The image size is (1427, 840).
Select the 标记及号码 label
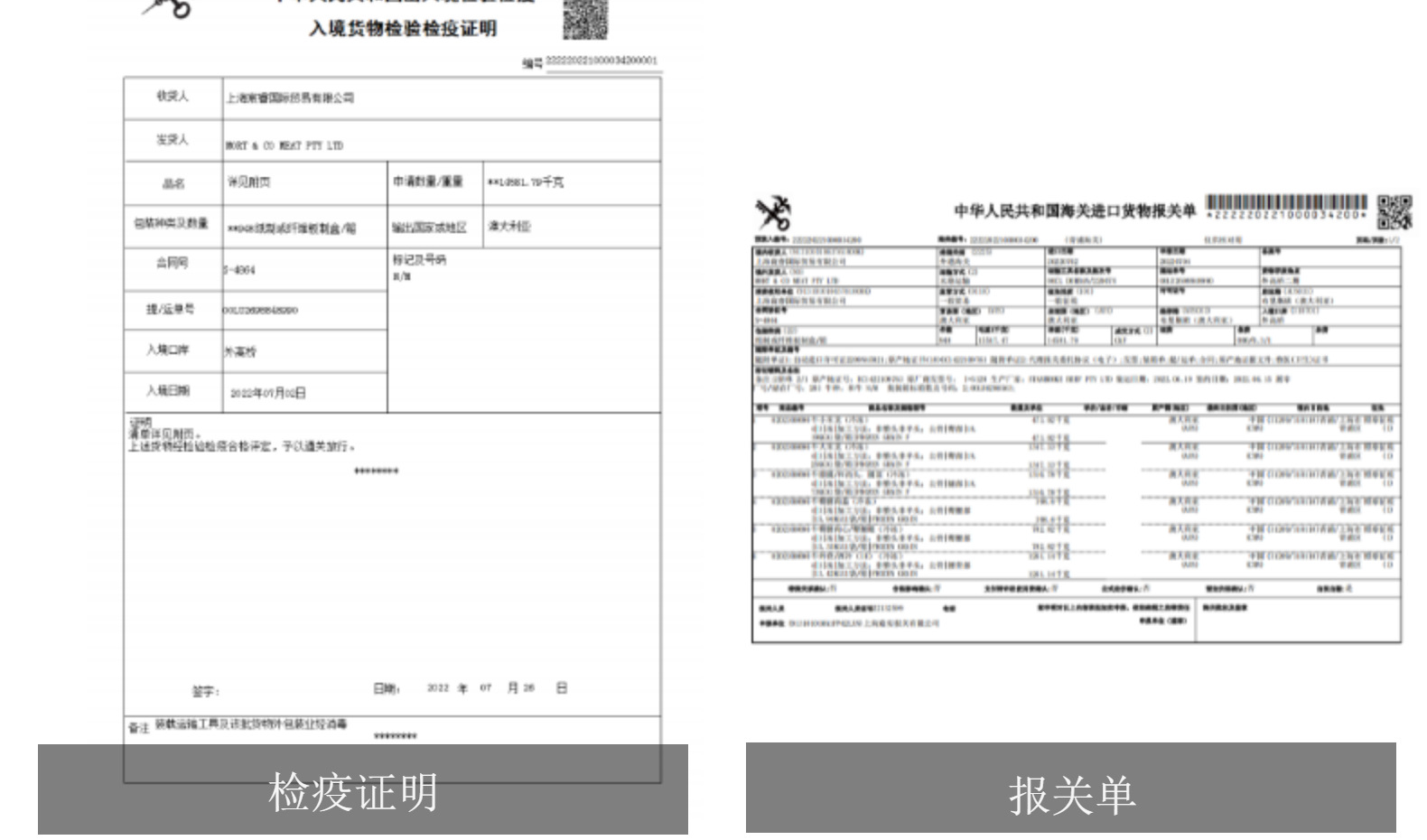point(419,260)
